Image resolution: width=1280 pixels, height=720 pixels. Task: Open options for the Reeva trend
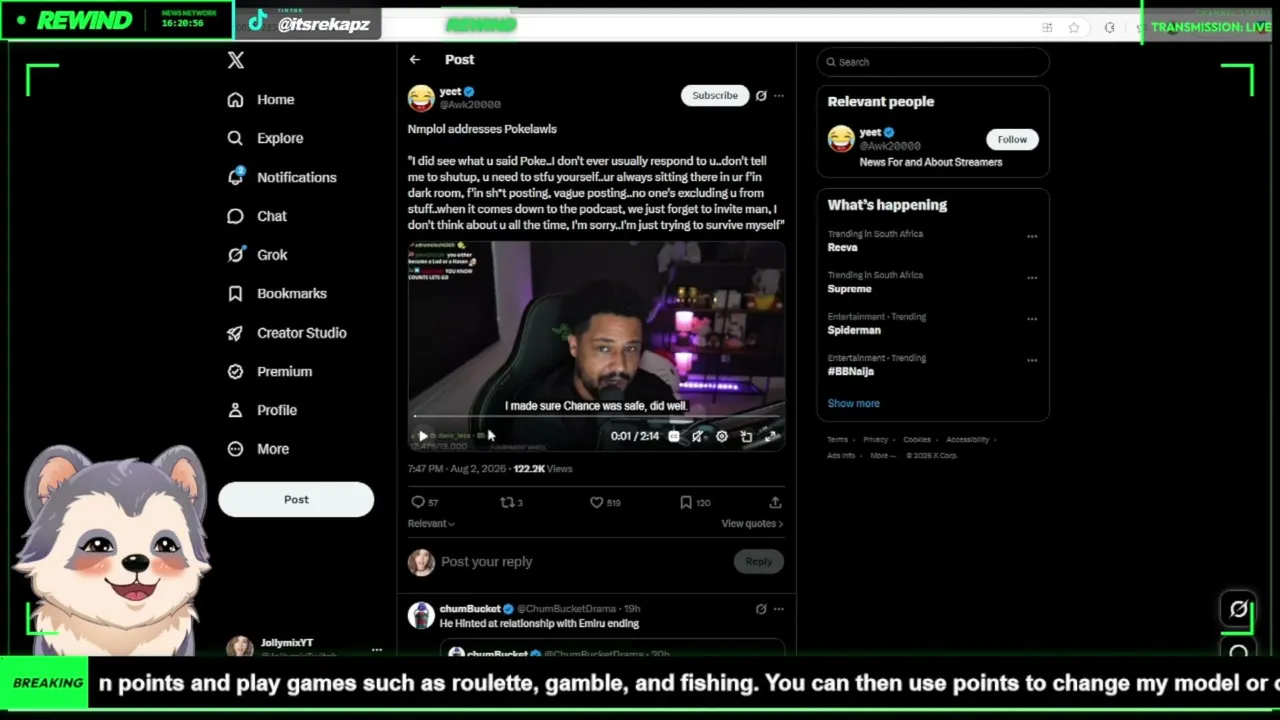pyautogui.click(x=1032, y=237)
